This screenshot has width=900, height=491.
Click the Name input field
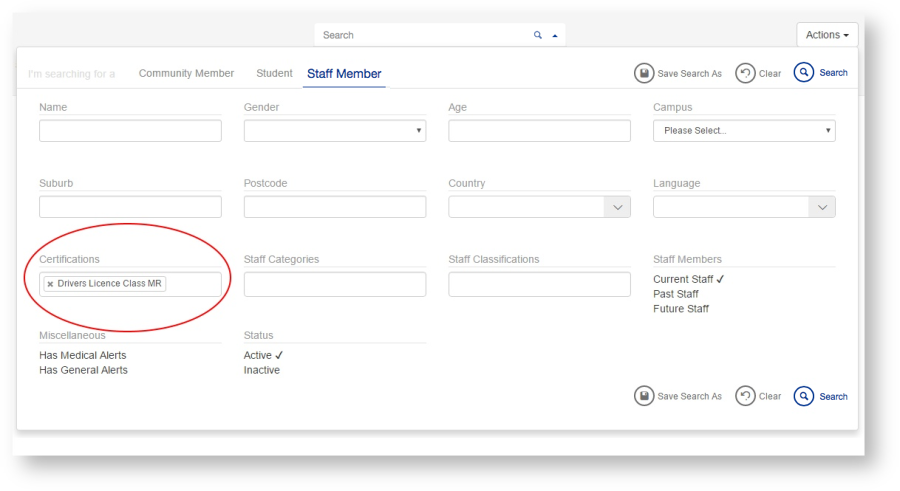[130, 131]
